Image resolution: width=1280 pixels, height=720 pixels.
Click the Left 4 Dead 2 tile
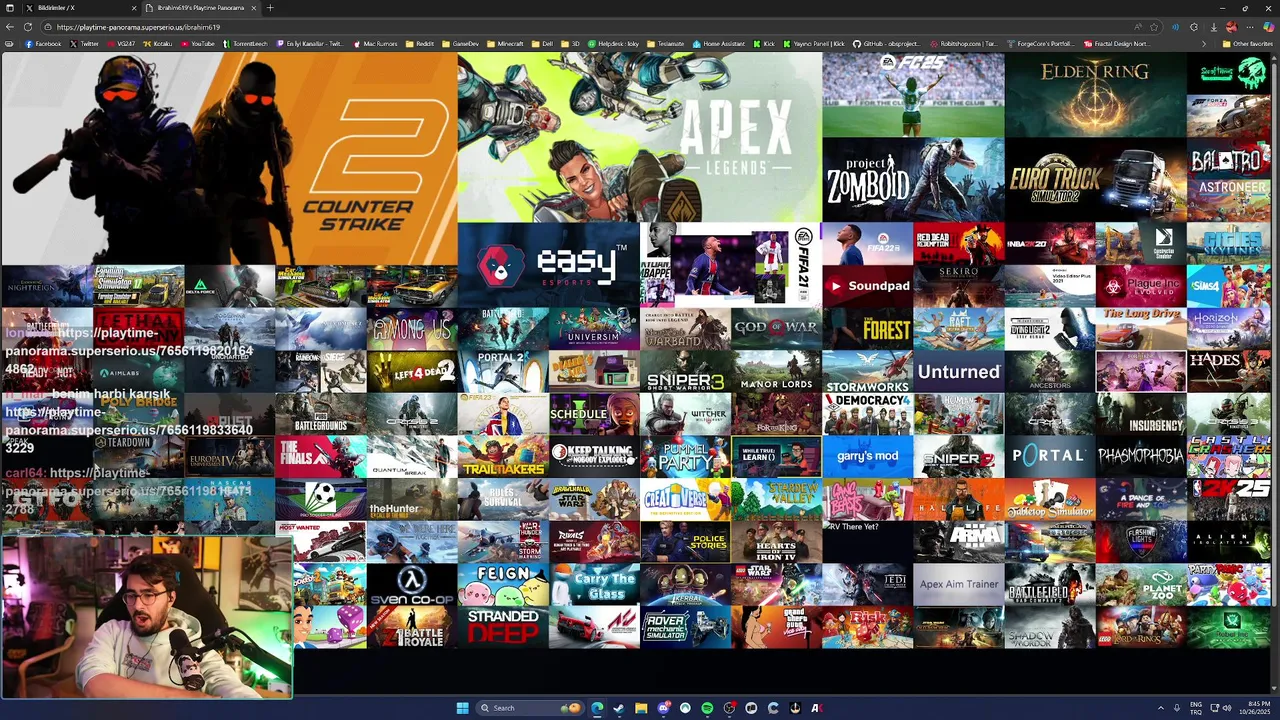(x=411, y=371)
